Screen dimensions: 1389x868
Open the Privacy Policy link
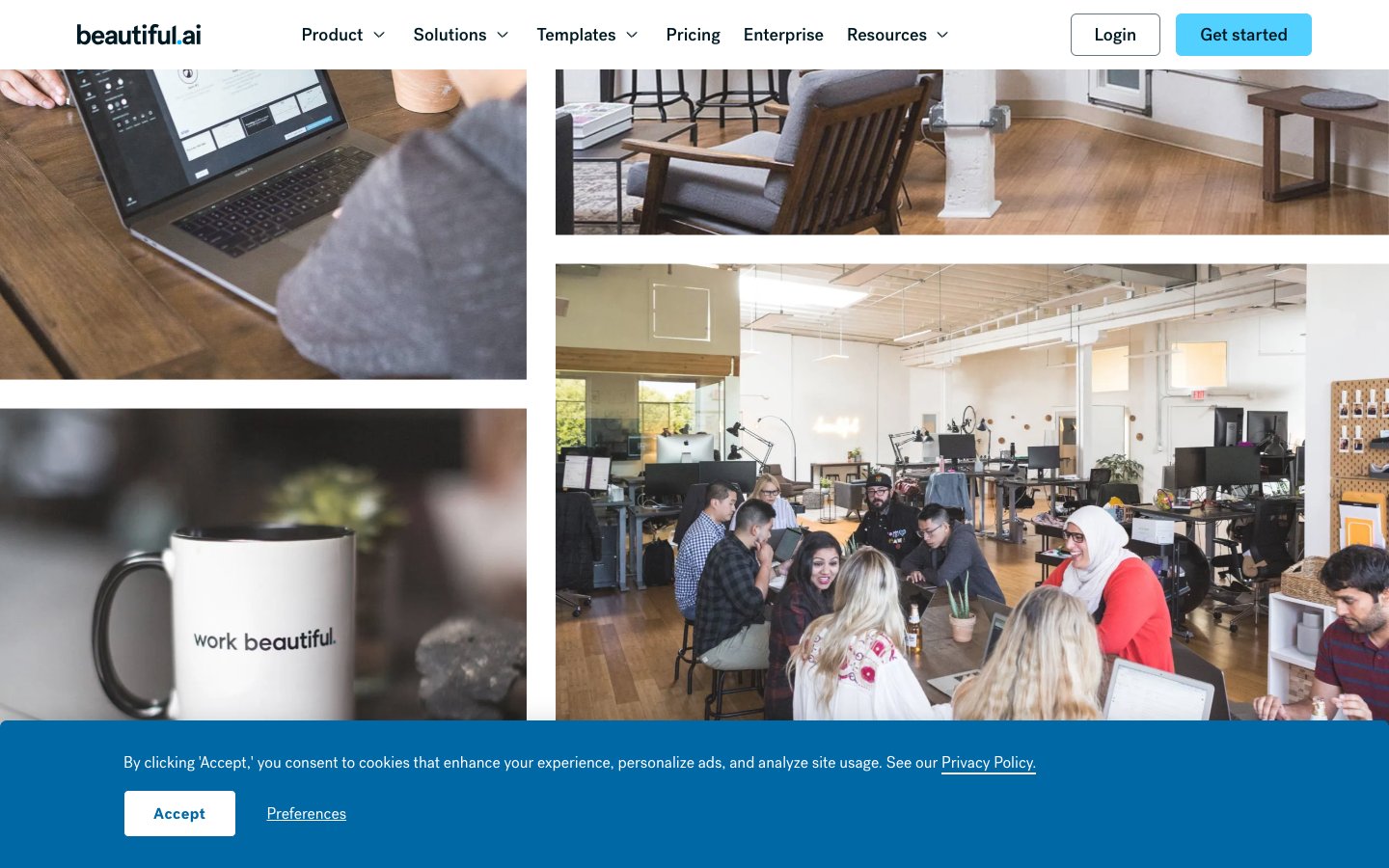pos(989,763)
